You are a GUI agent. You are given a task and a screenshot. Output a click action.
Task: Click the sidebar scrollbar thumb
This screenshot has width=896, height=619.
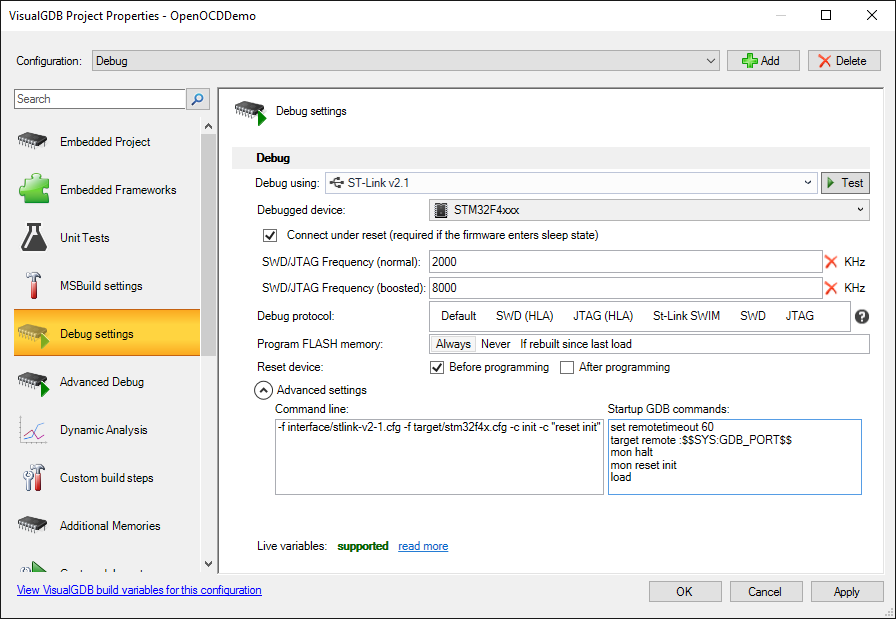(208, 245)
